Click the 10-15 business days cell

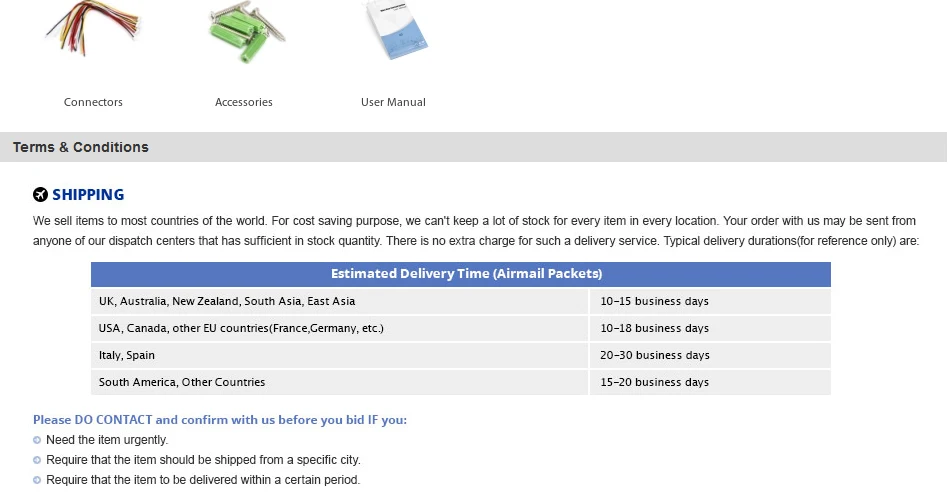click(710, 301)
